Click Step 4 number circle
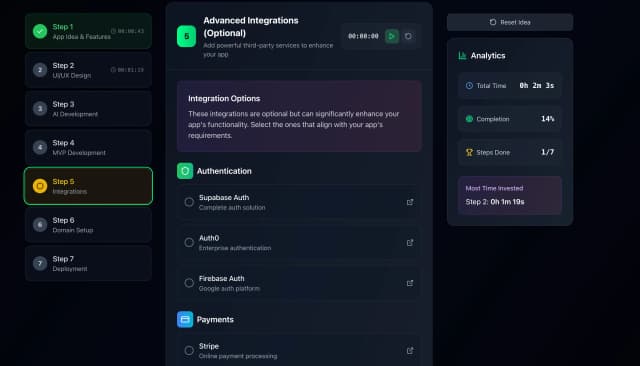 point(40,147)
